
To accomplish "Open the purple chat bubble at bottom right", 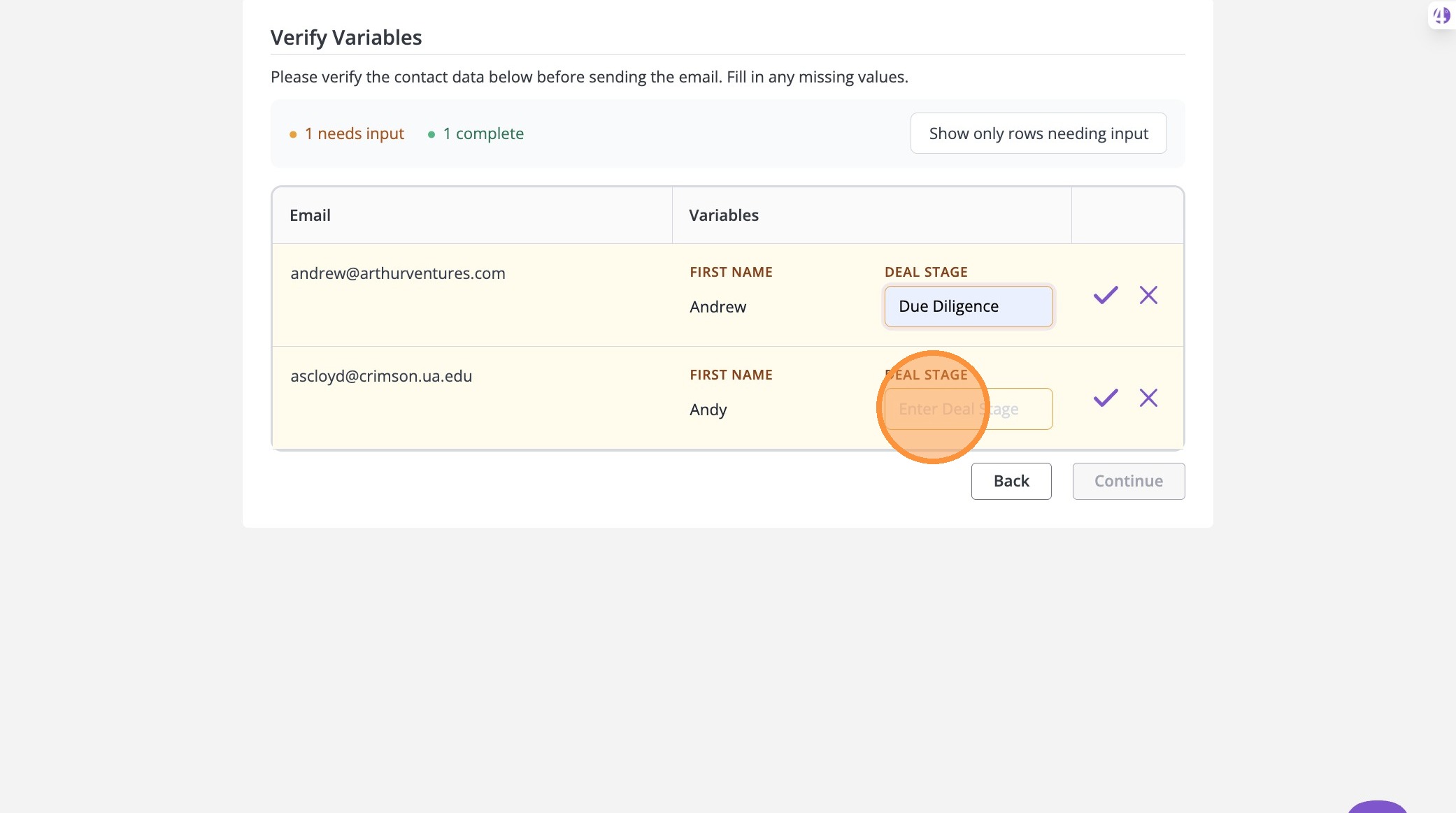I will 1376,807.
